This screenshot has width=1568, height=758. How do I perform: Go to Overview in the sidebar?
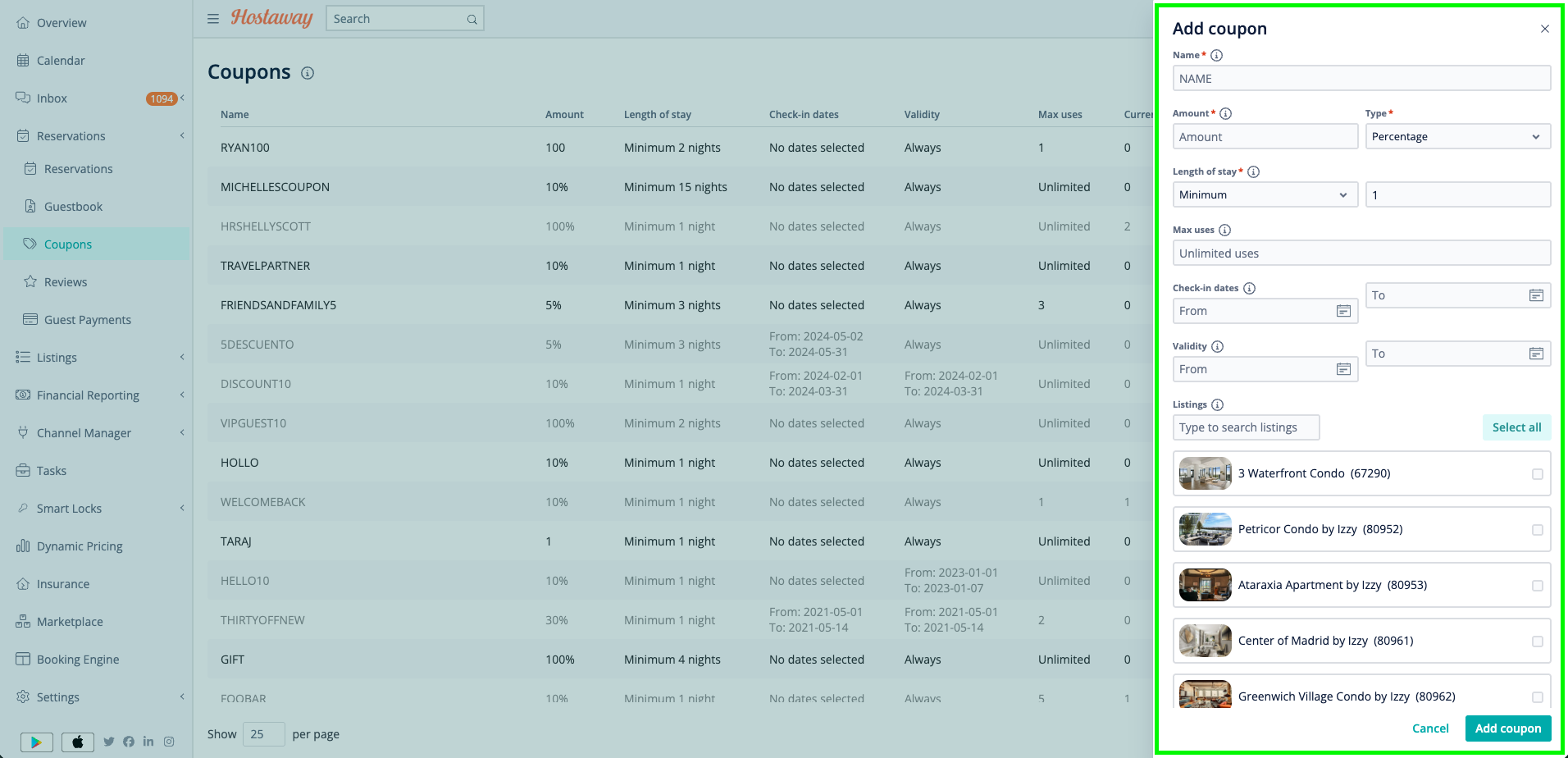[62, 23]
